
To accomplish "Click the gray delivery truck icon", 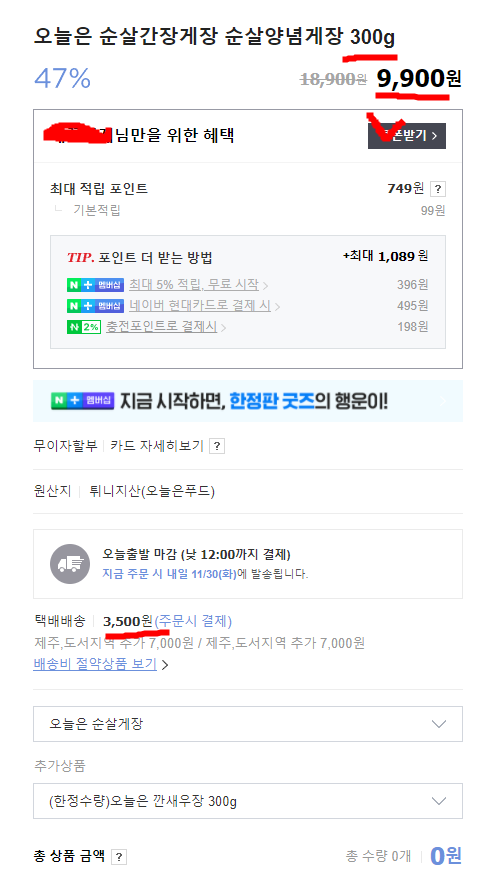I will (70, 564).
